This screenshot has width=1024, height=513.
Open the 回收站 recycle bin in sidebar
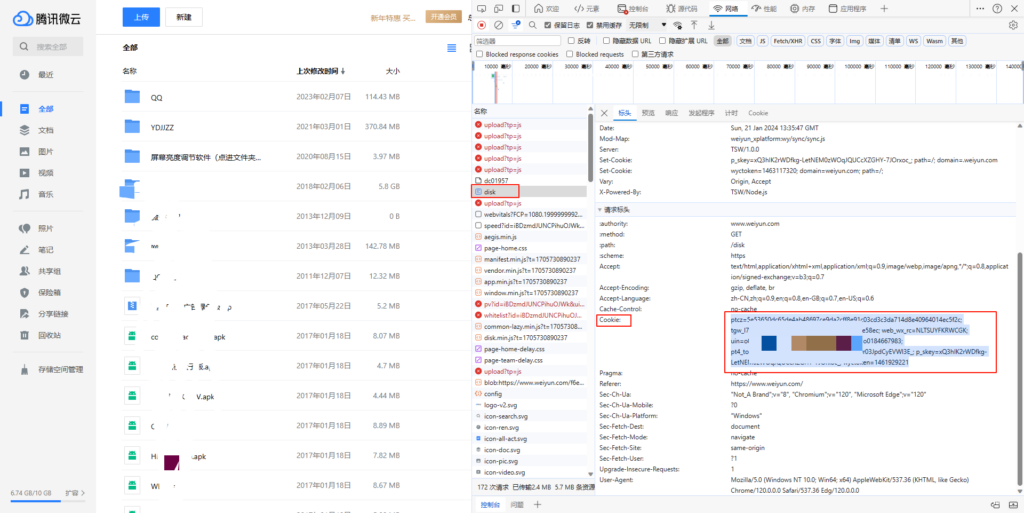click(50, 335)
